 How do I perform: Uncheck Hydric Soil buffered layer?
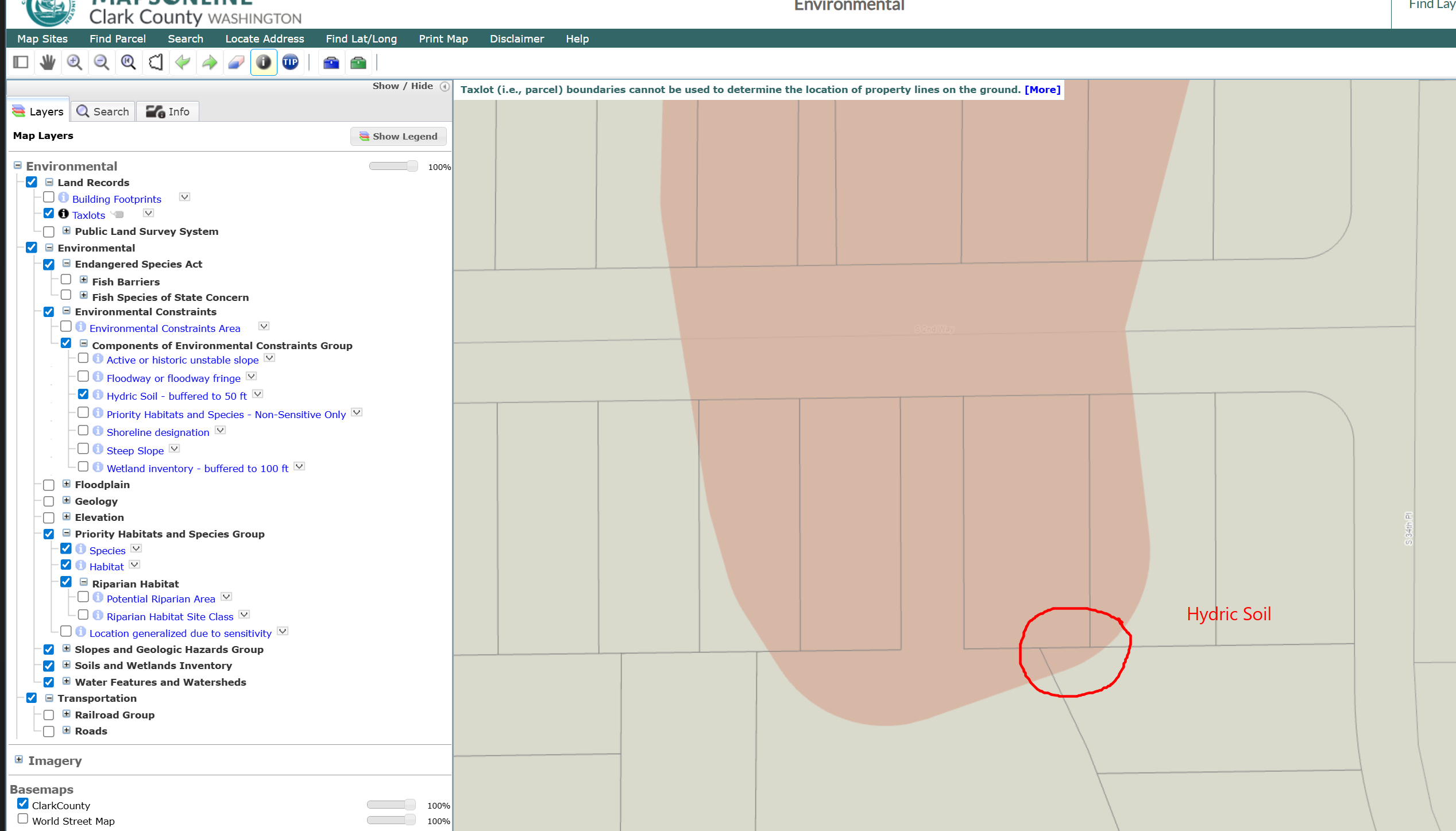(83, 395)
